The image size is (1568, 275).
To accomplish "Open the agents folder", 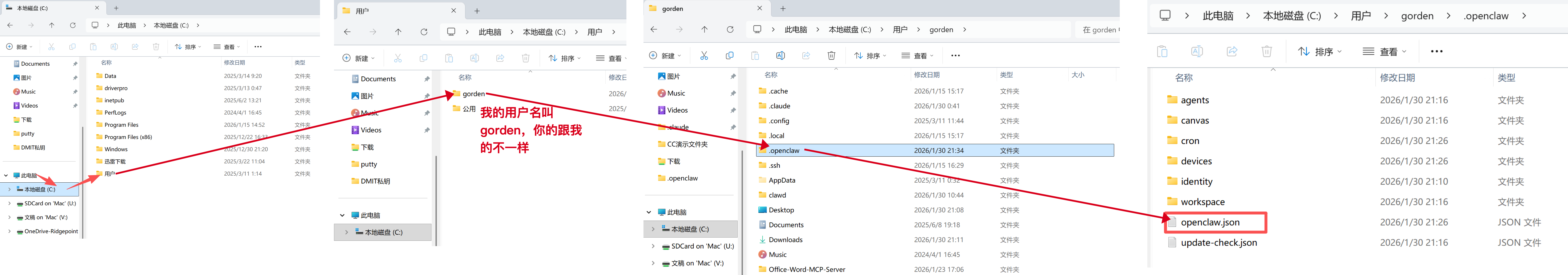I will tap(1194, 100).
